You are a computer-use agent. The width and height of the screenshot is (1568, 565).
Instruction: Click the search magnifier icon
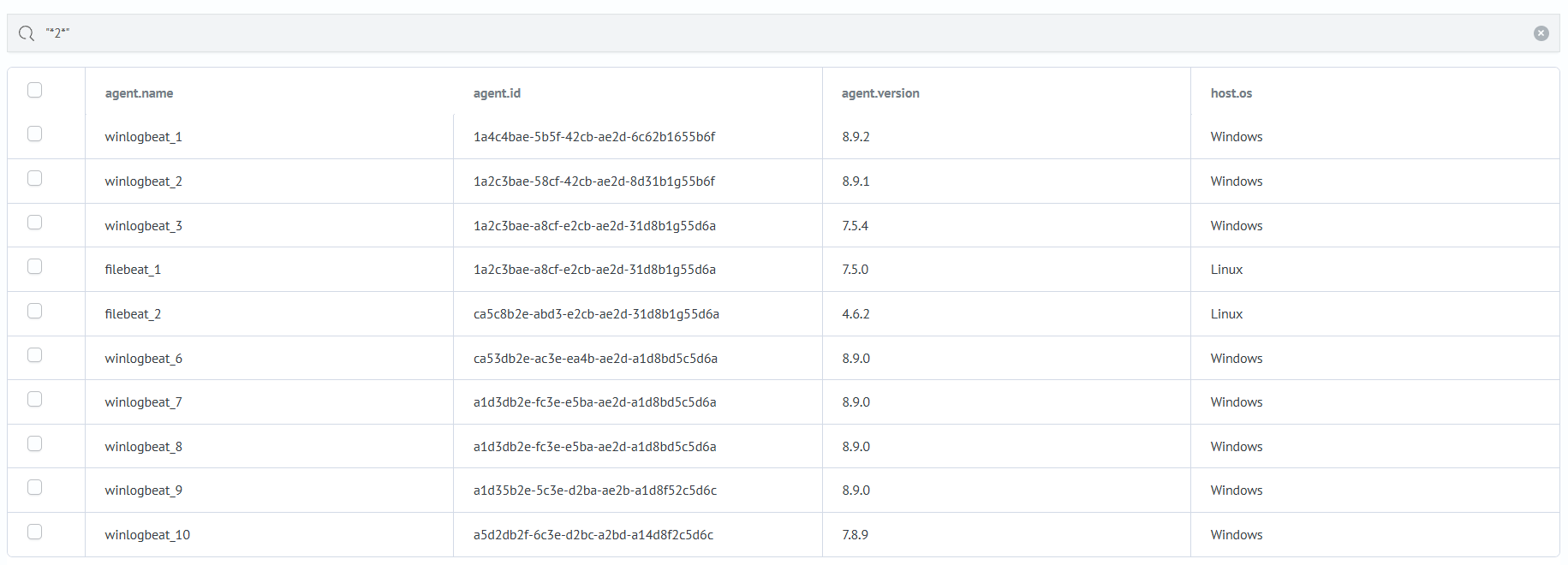[27, 33]
